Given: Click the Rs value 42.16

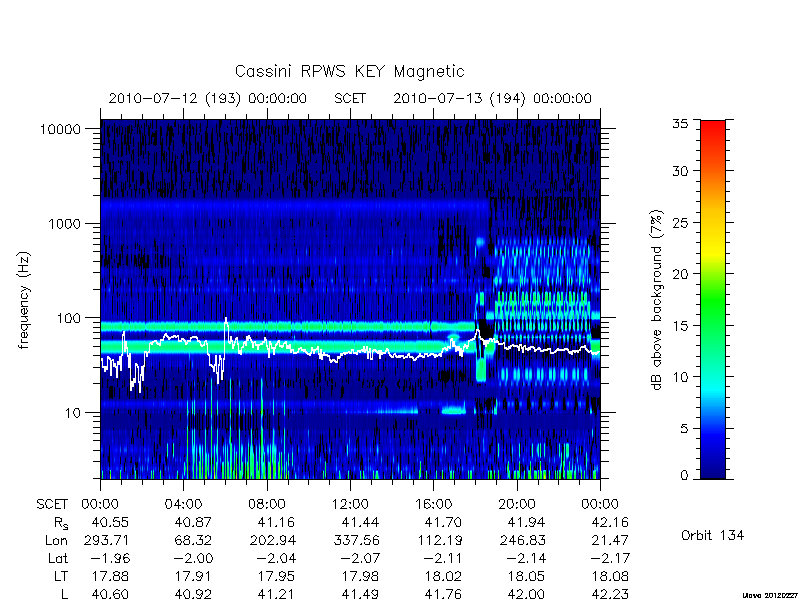Looking at the screenshot, I should (610, 522).
